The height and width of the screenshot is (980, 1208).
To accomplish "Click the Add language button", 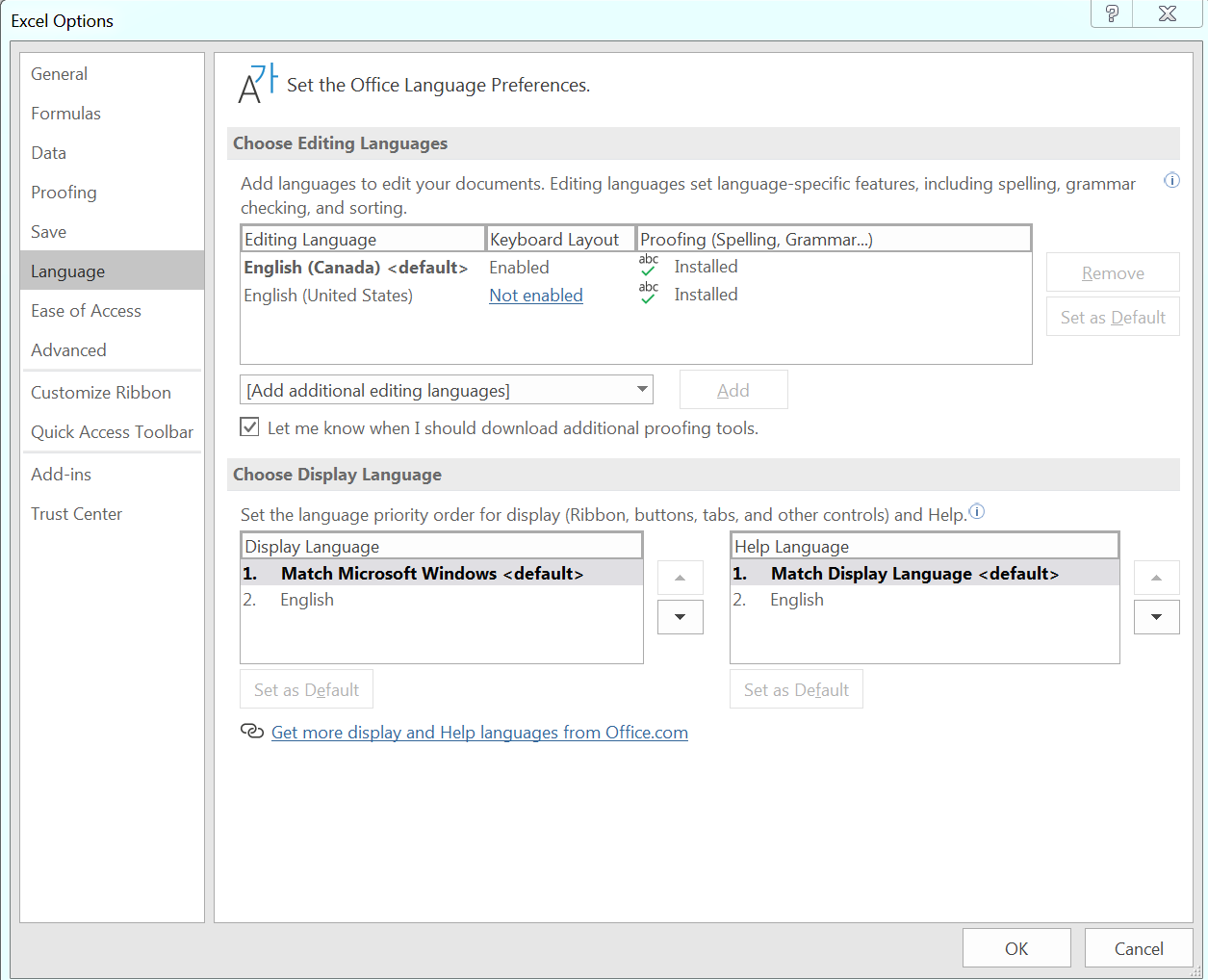I will tap(733, 390).
